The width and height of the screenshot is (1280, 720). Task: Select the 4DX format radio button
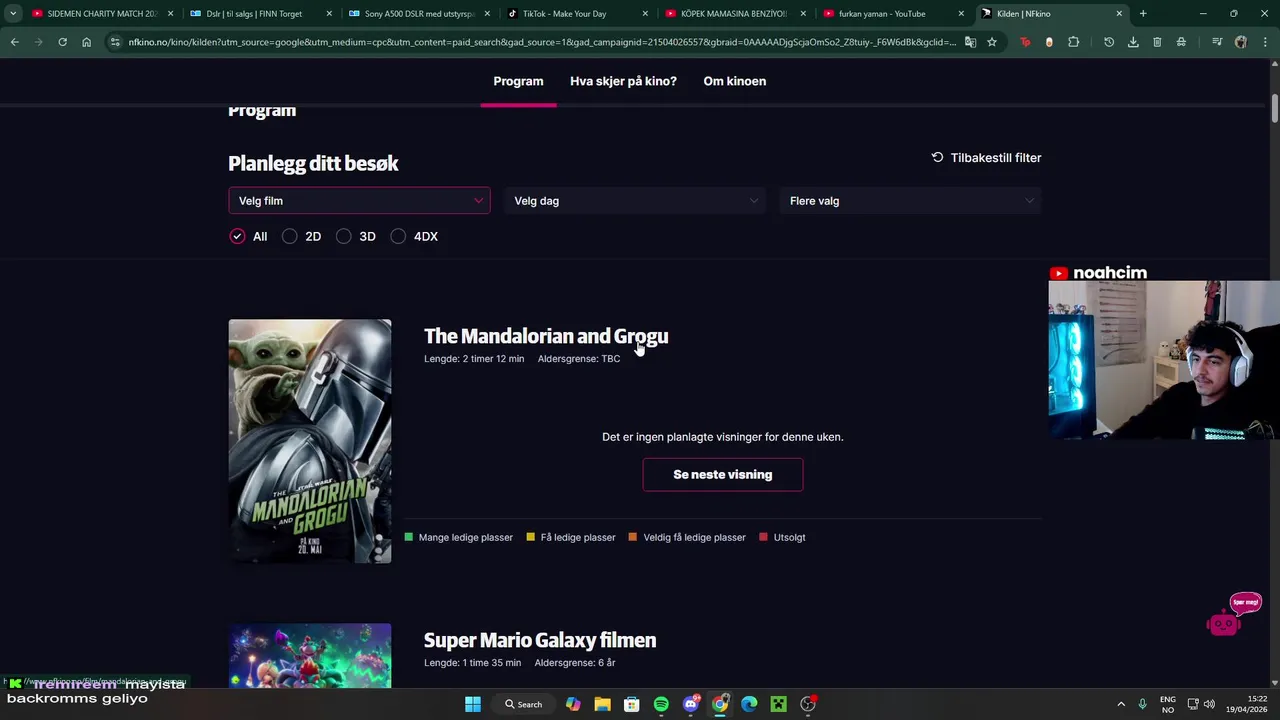click(x=398, y=236)
